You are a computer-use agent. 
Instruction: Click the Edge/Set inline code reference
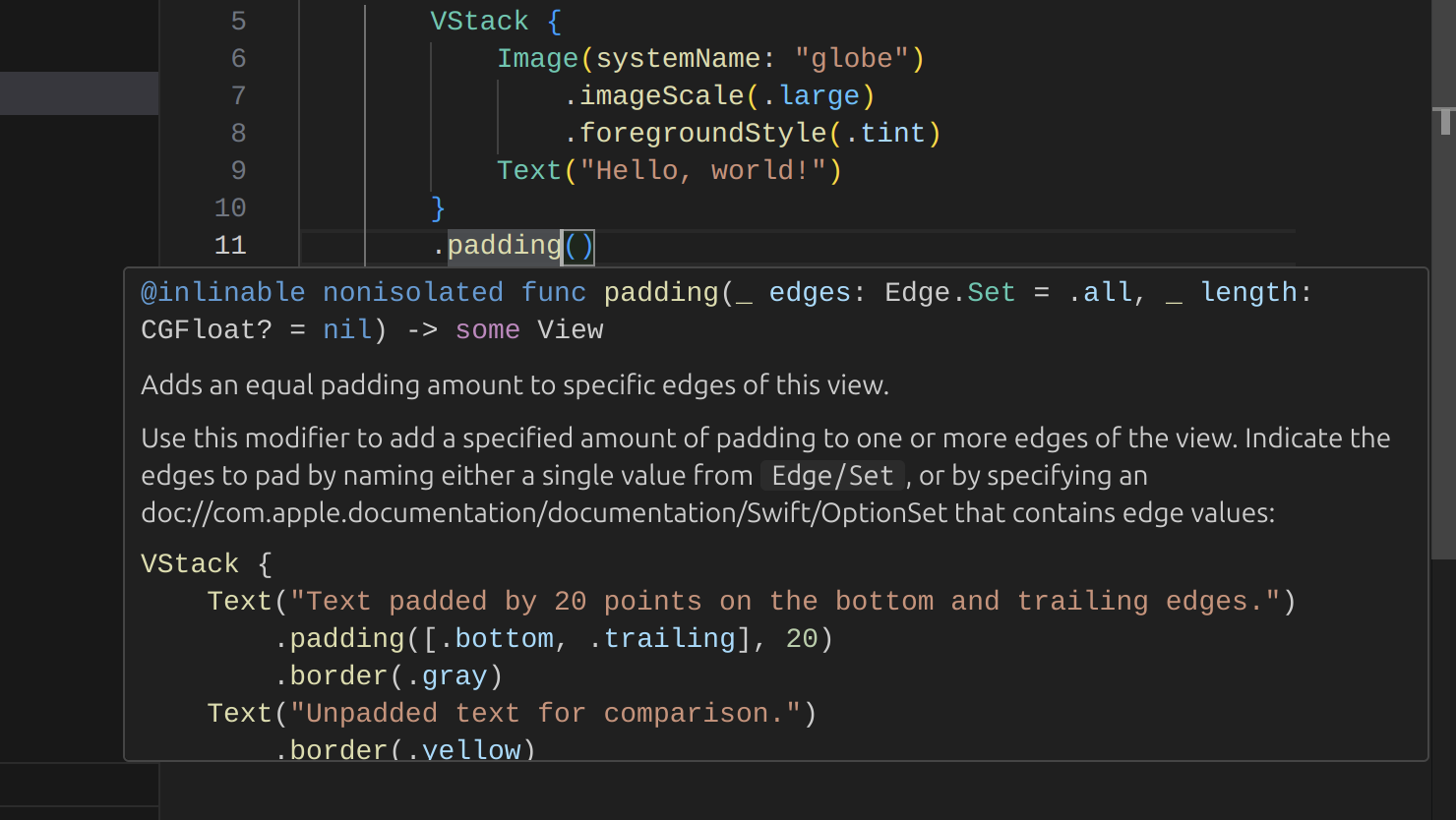coord(832,476)
